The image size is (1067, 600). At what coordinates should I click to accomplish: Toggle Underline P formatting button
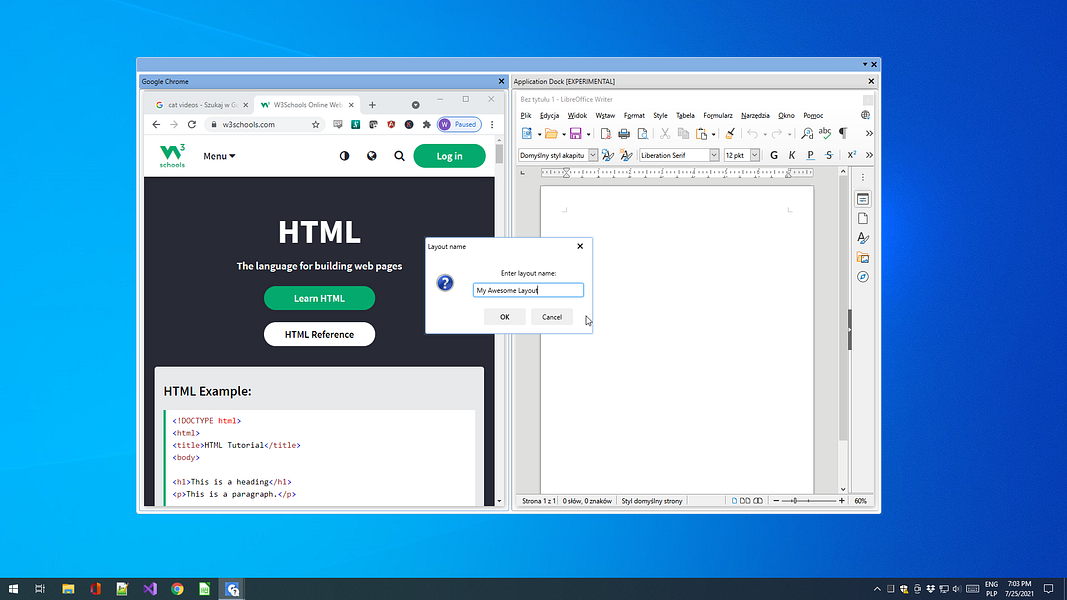pyautogui.click(x=810, y=155)
